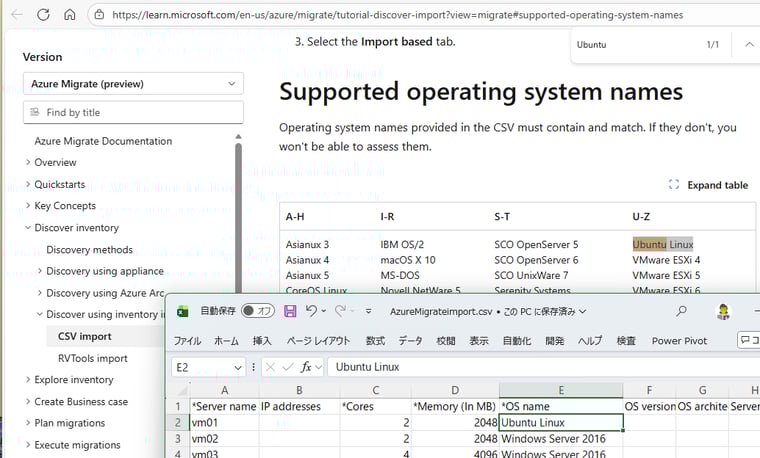Image resolution: width=760 pixels, height=458 pixels.
Task: Reload the browser page
Action: point(43,15)
